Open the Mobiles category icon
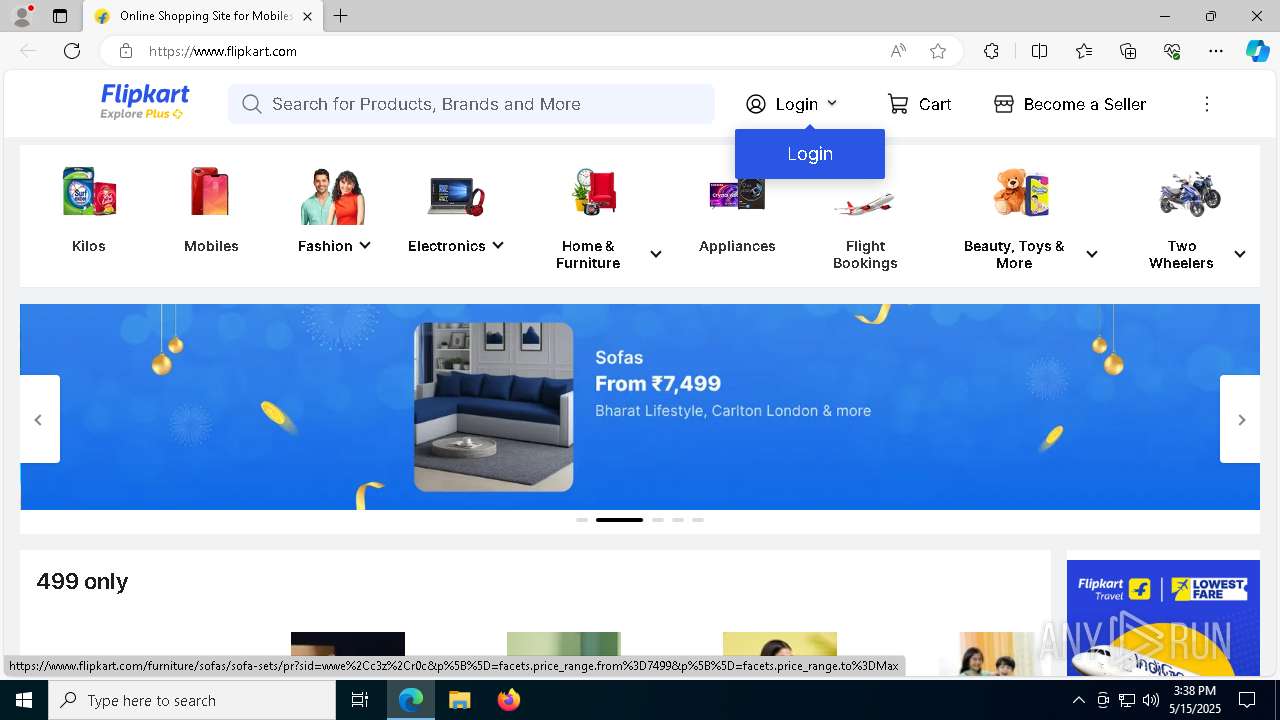The image size is (1280, 720). tap(211, 191)
